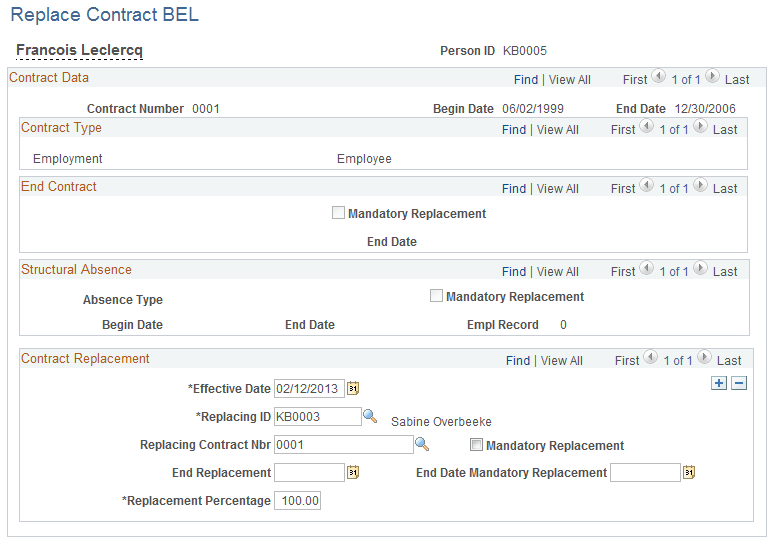
Task: Focus the Replacing ID field
Action: [318, 416]
